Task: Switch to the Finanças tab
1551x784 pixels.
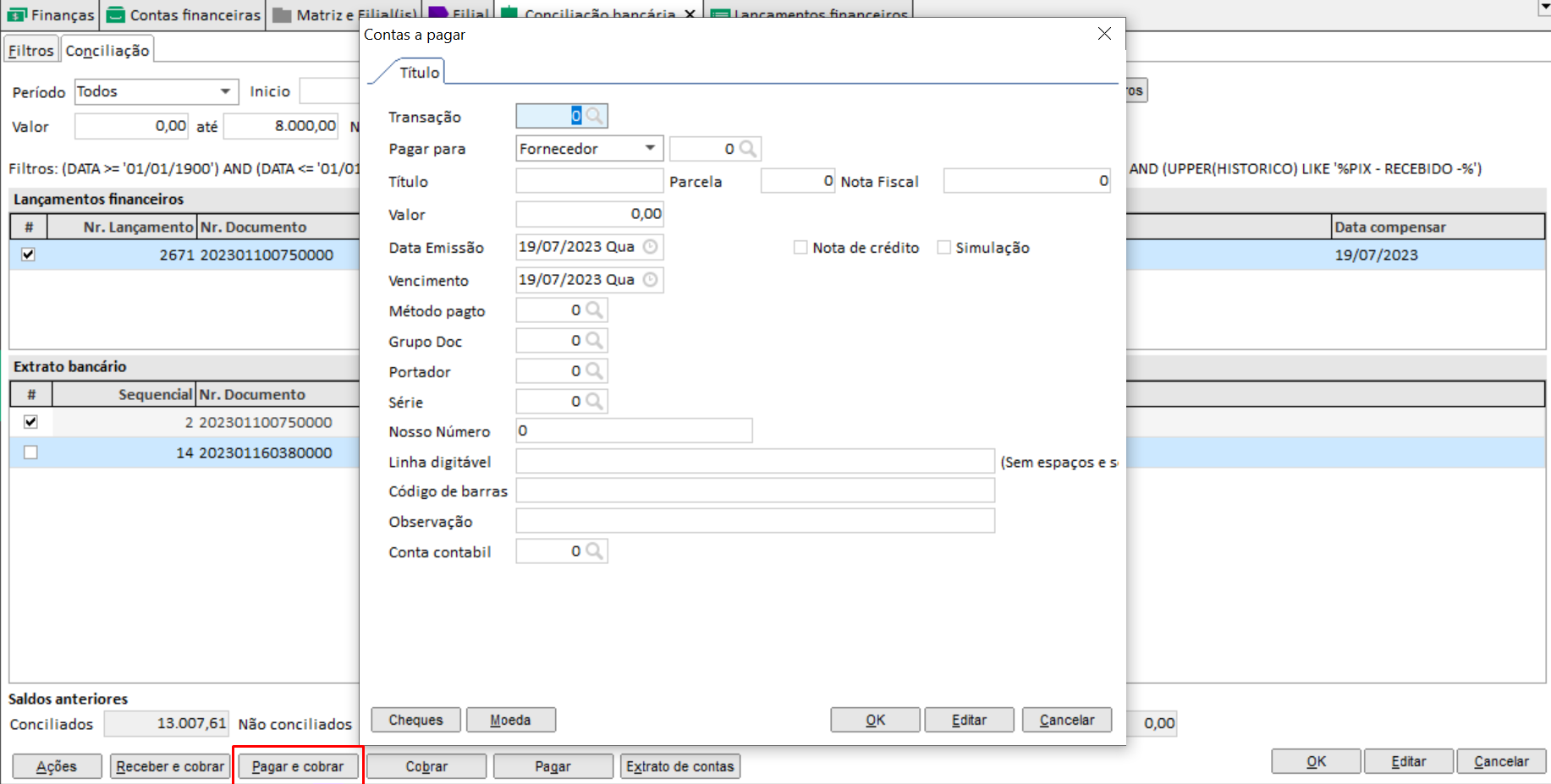Action: click(50, 15)
